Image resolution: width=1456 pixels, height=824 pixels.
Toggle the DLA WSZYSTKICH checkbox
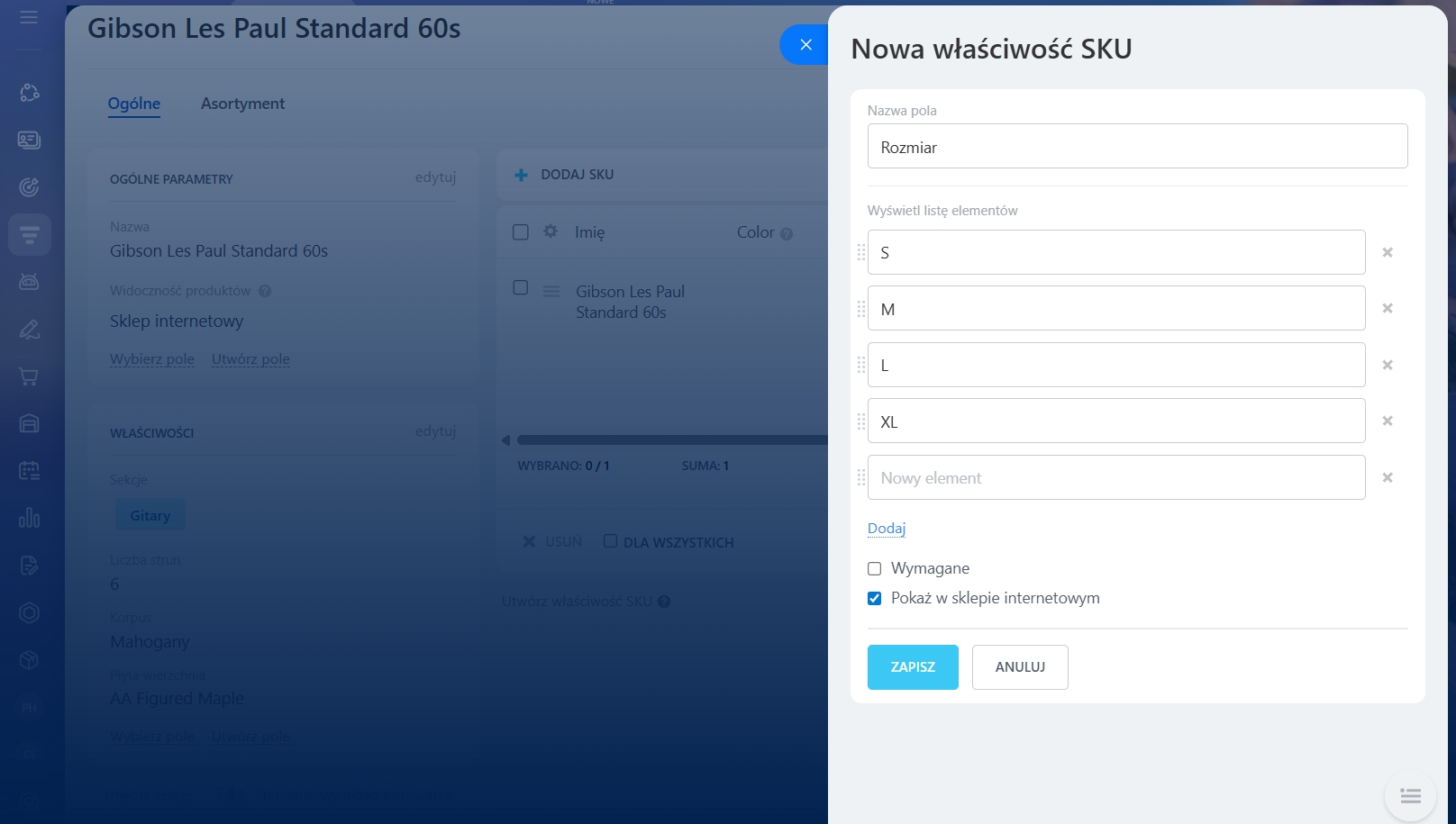point(610,541)
